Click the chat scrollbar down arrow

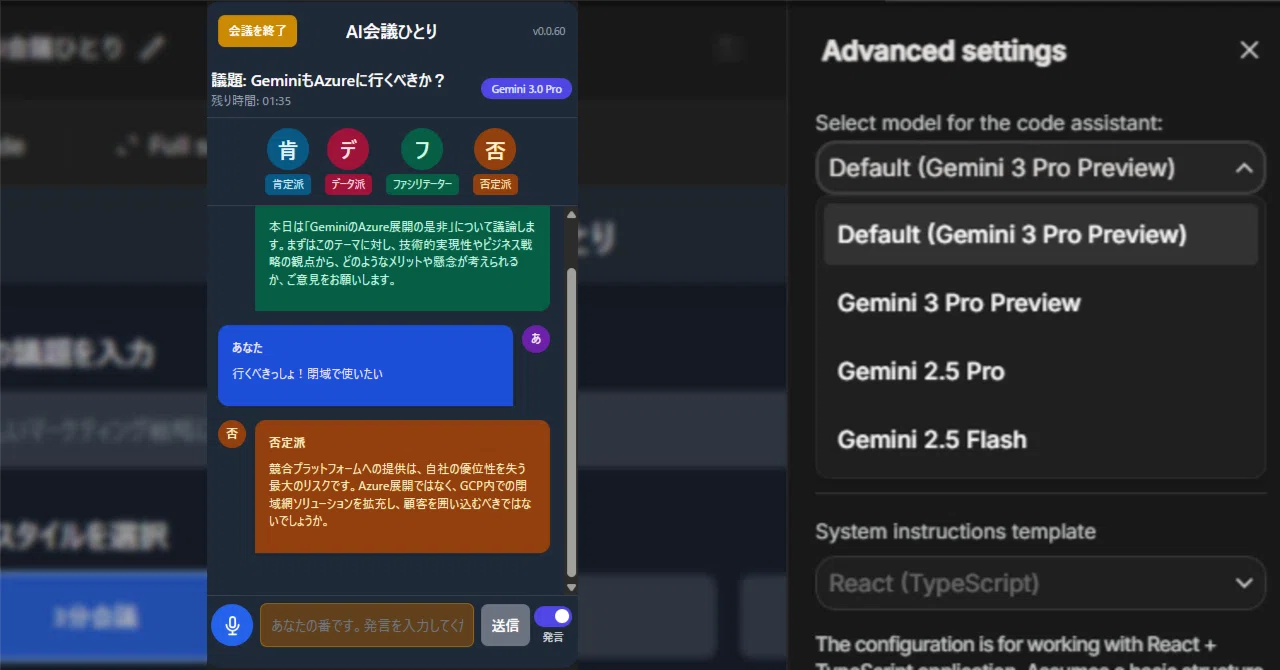pyautogui.click(x=571, y=587)
